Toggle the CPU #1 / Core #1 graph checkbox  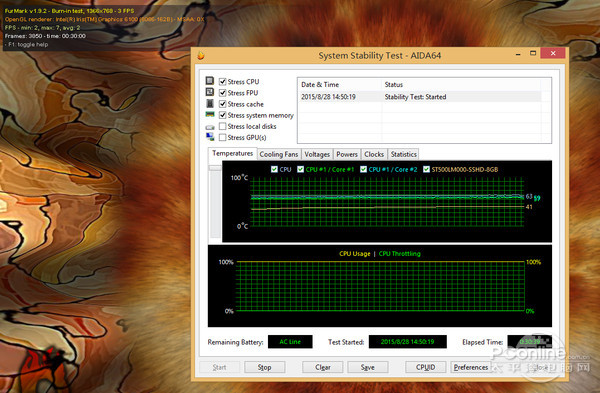pos(300,169)
